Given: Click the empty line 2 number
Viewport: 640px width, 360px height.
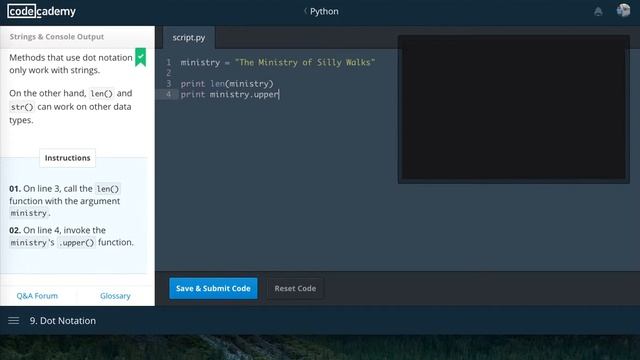Looking at the screenshot, I should point(169,73).
